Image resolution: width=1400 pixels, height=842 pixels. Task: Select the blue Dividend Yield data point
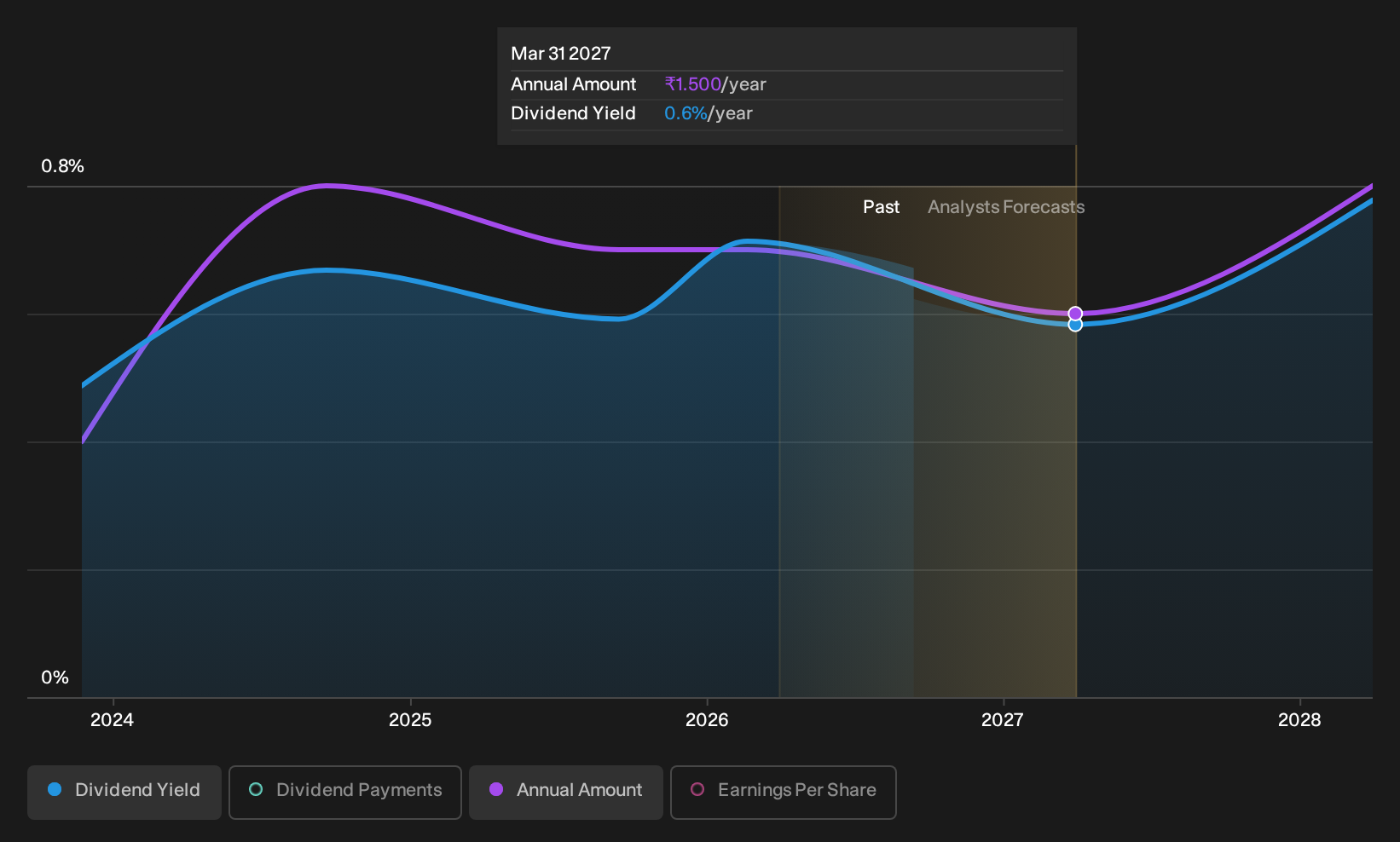pos(1075,325)
